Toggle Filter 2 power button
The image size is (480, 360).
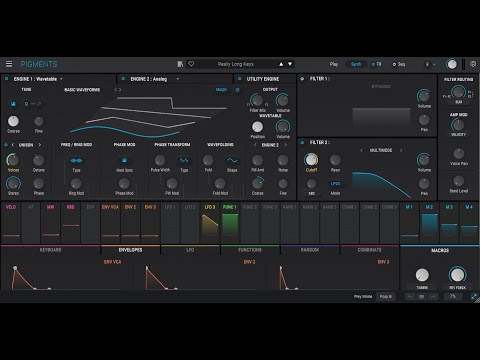[302, 142]
